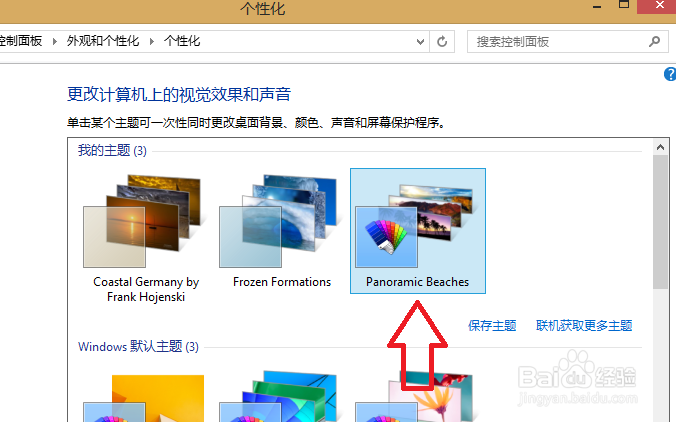The image size is (676, 422).
Task: Focus the 搜索控制面板 search field
Action: [567, 42]
